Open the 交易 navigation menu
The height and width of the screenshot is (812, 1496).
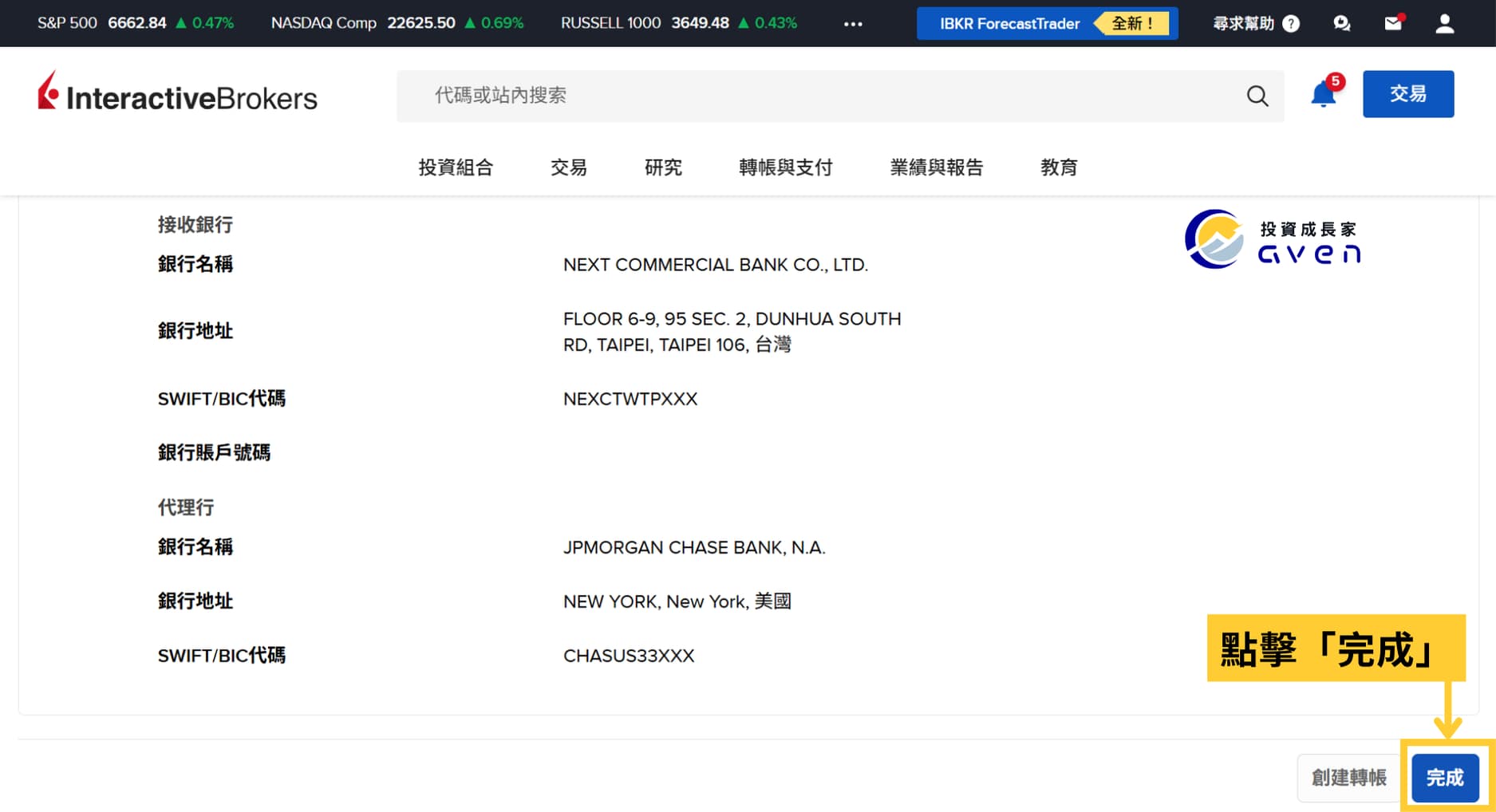tap(569, 168)
